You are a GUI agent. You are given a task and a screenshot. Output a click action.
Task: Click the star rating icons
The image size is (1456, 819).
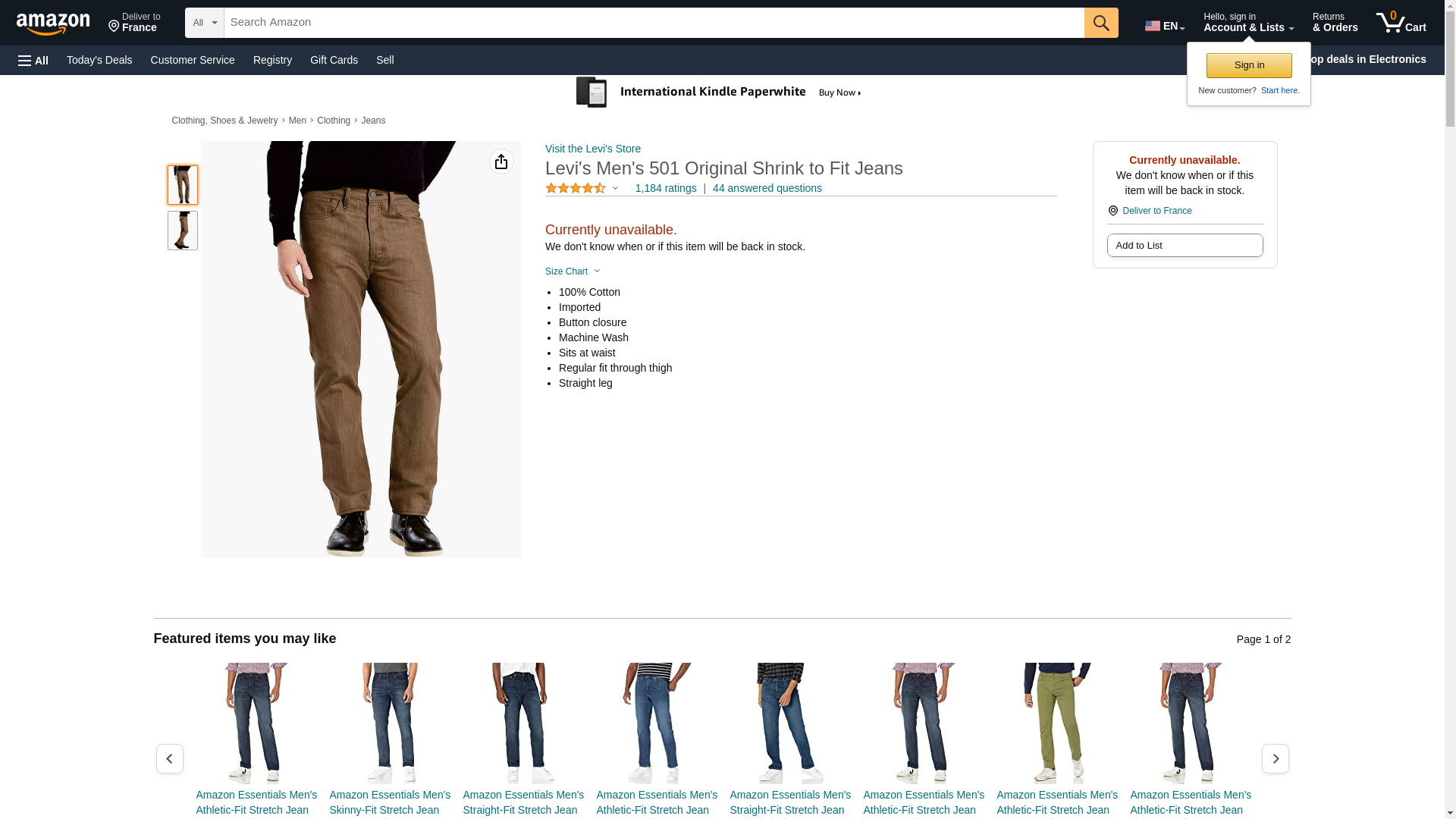pos(575,188)
